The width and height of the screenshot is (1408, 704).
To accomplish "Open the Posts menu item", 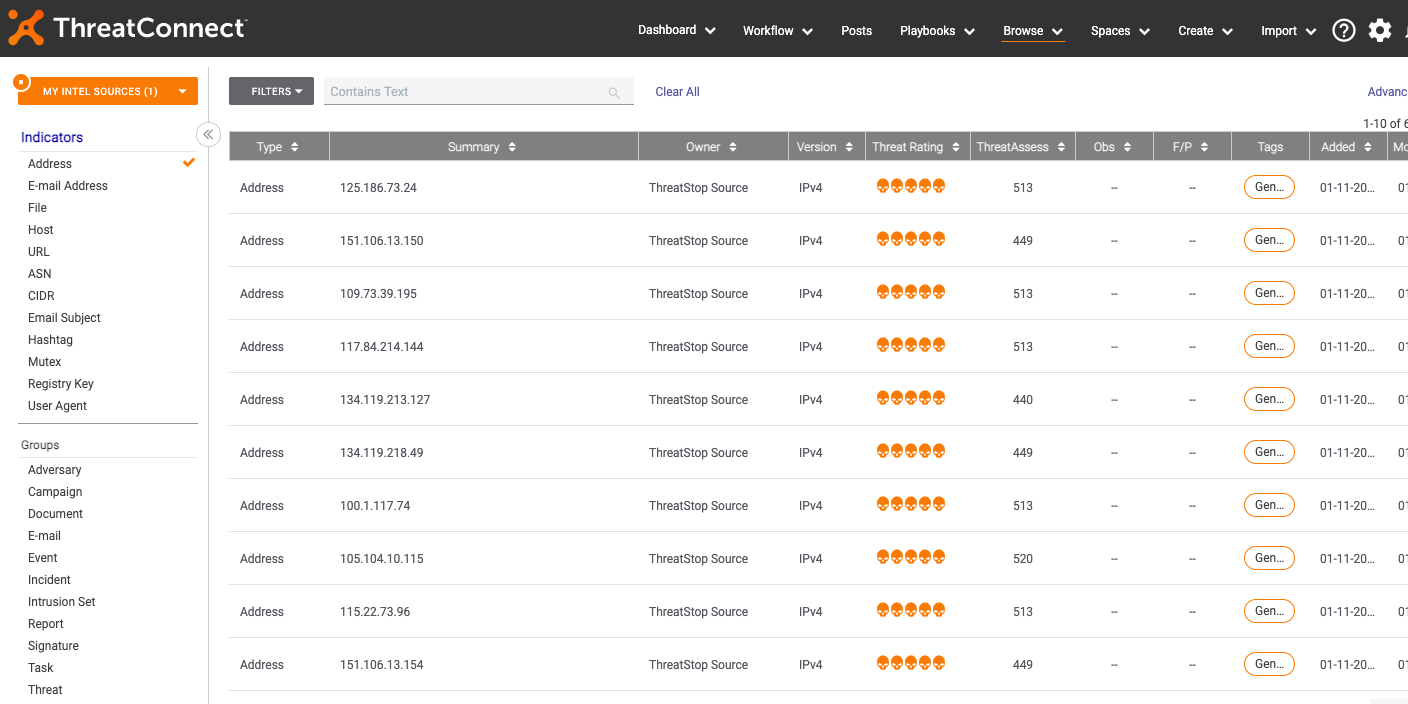I will (856, 31).
